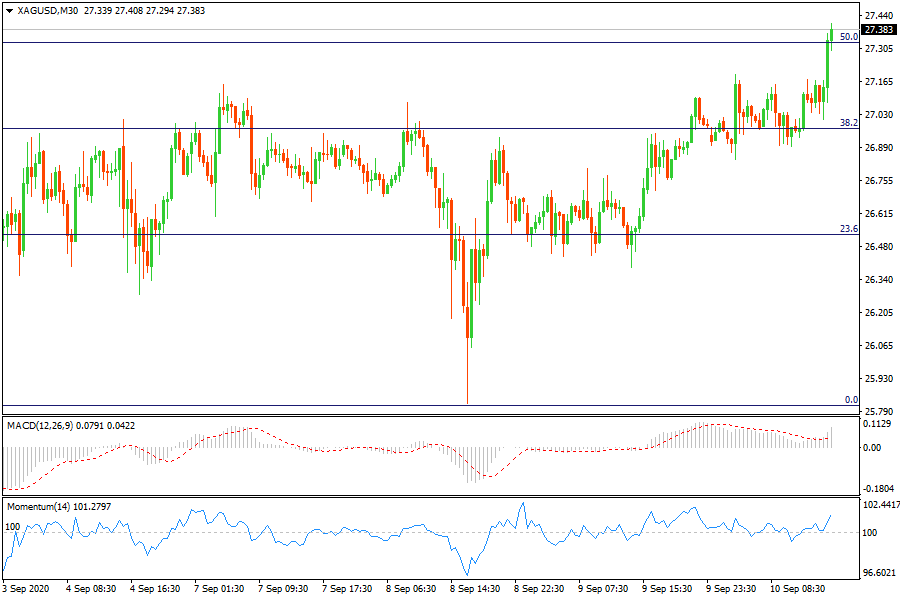Click the 0.1129 value on MACD scale

click(877, 424)
